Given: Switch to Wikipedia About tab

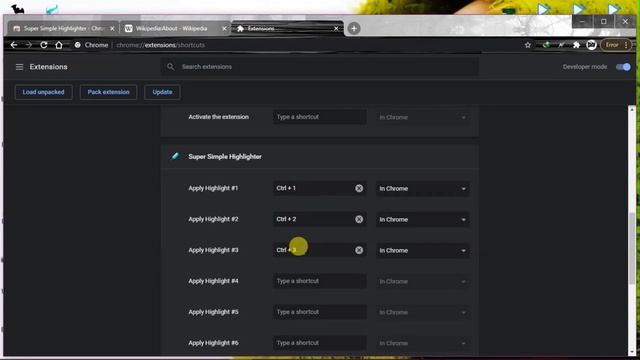Looking at the screenshot, I should pyautogui.click(x=175, y=29).
